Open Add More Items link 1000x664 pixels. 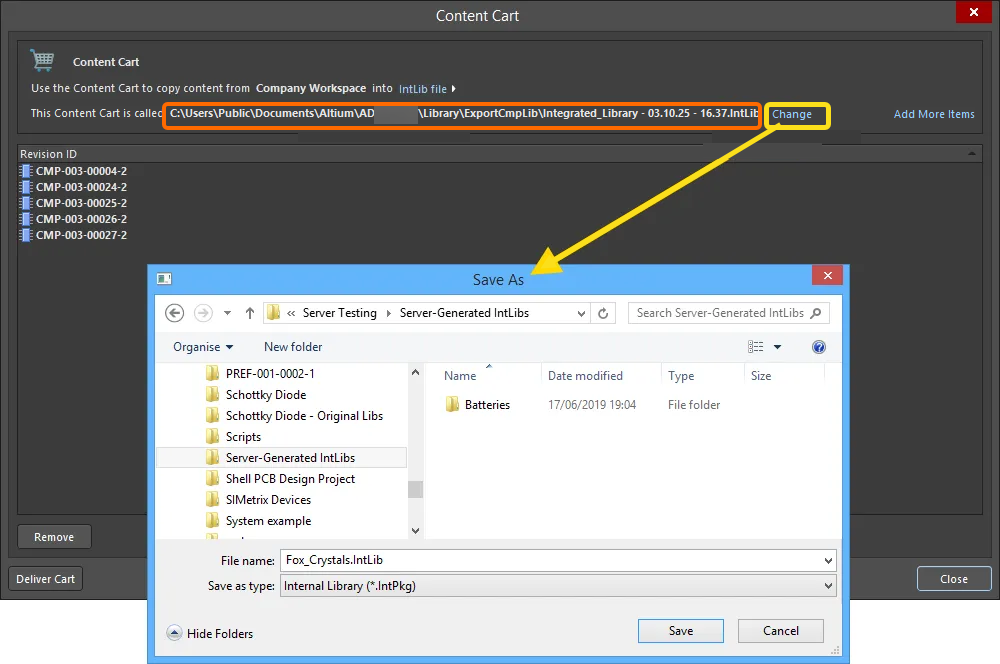pyautogui.click(x=934, y=114)
